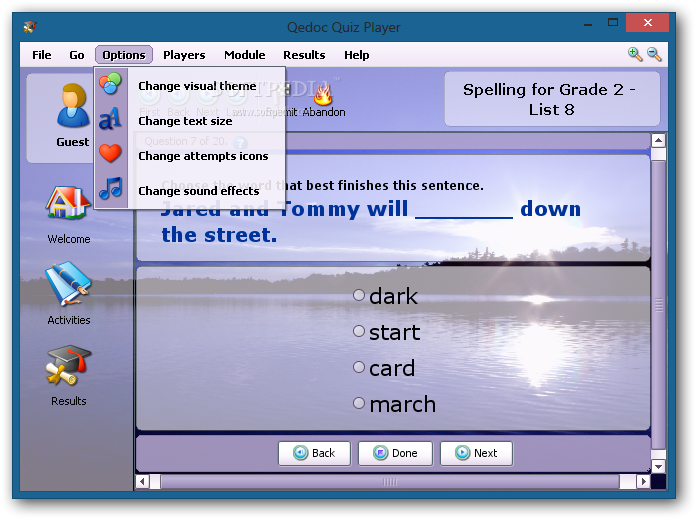This screenshot has width=696, height=519.
Task: Open the Activities notebook icon
Action: click(x=68, y=283)
